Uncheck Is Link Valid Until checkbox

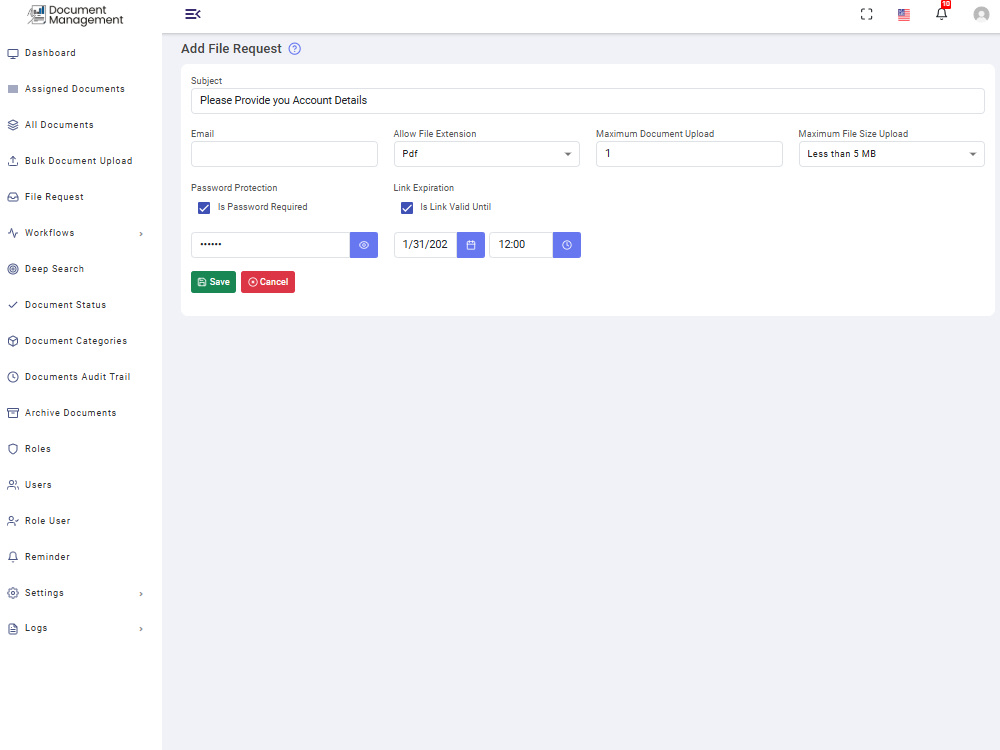[407, 208]
